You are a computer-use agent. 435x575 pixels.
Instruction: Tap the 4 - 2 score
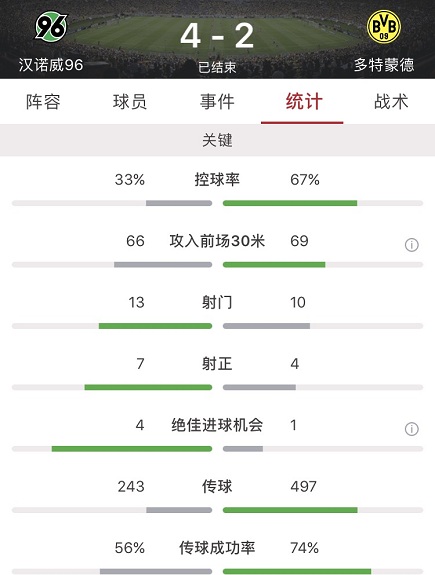[217, 36]
